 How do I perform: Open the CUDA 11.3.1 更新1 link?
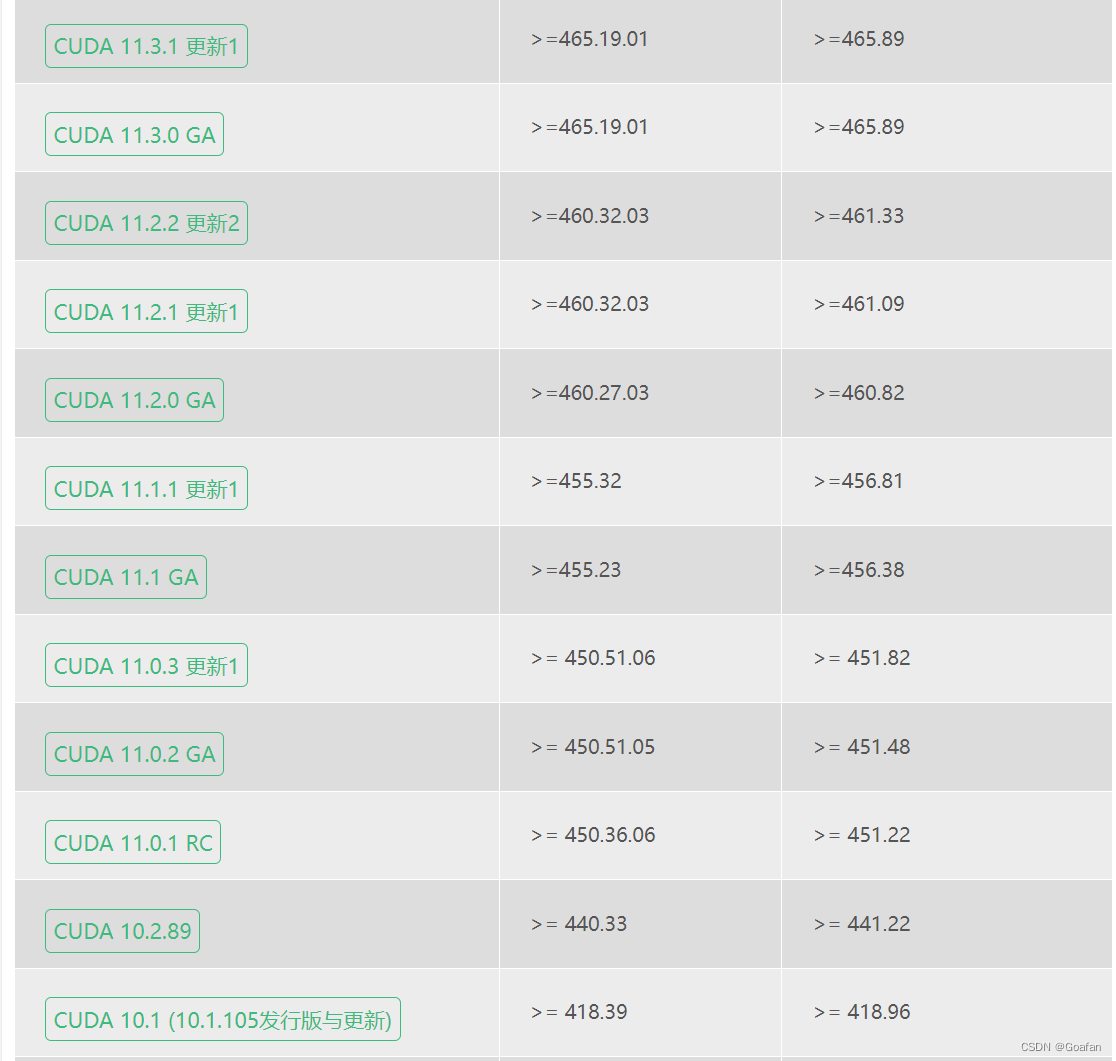pos(146,46)
